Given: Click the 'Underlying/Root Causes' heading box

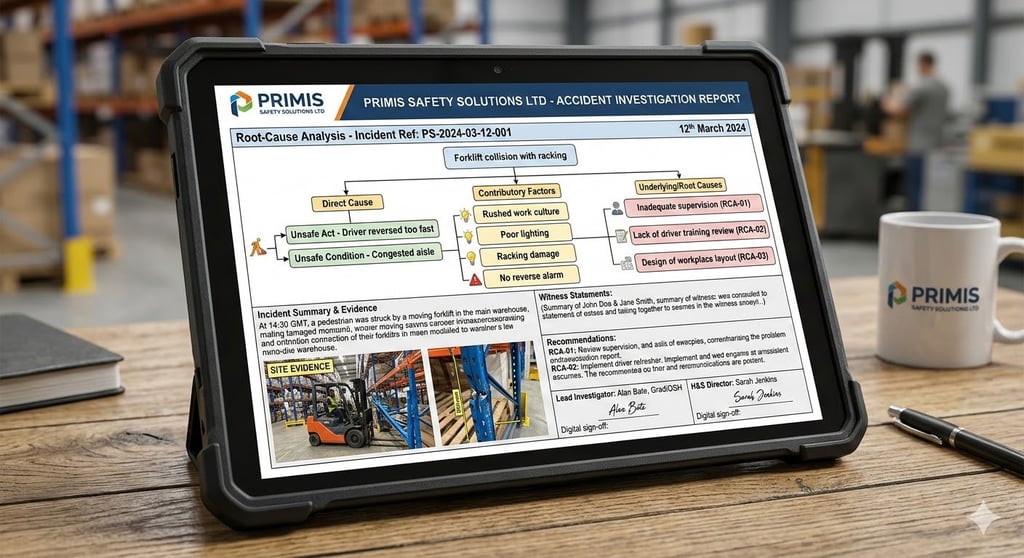Looking at the screenshot, I should 680,186.
